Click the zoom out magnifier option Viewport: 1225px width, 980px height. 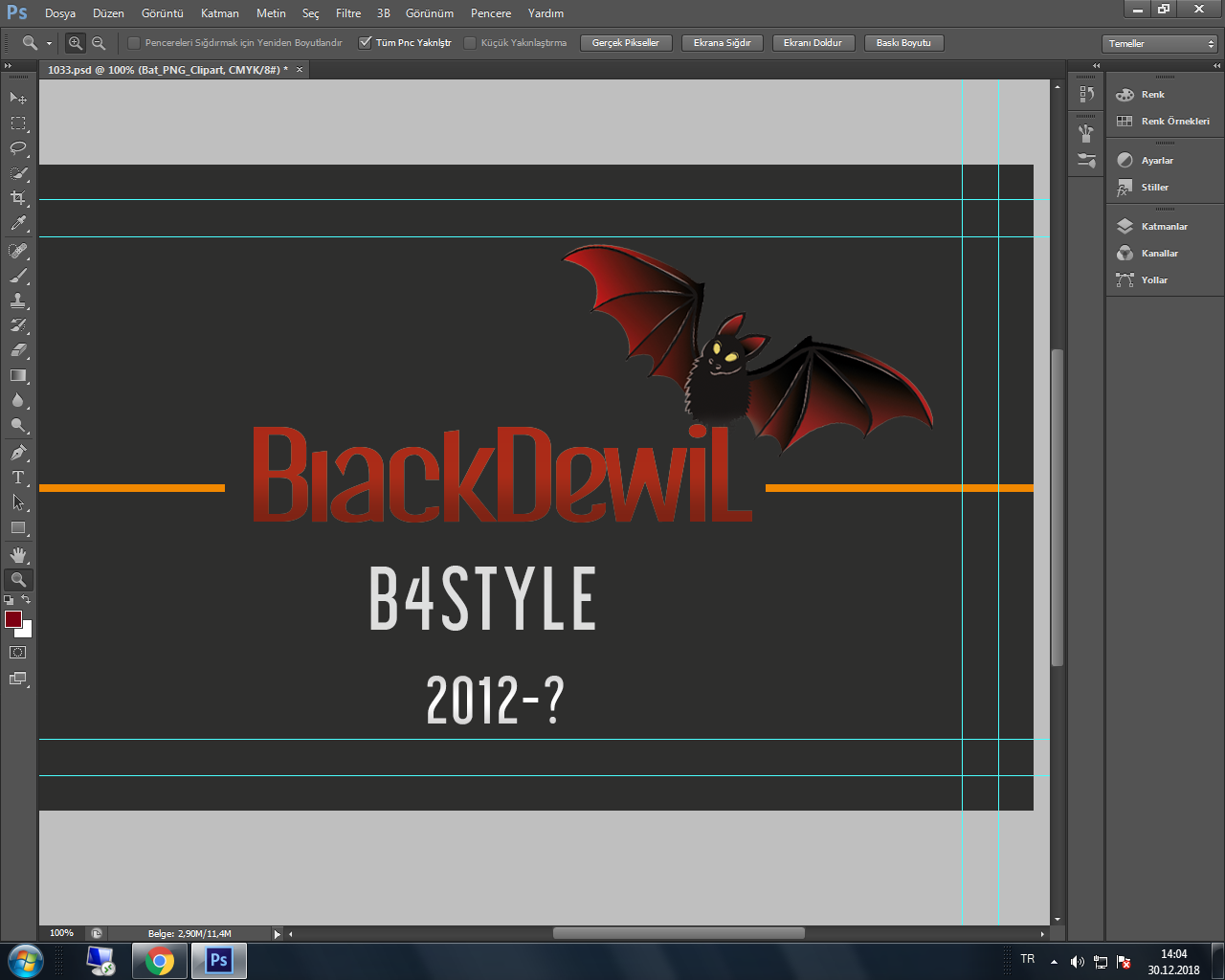point(99,43)
